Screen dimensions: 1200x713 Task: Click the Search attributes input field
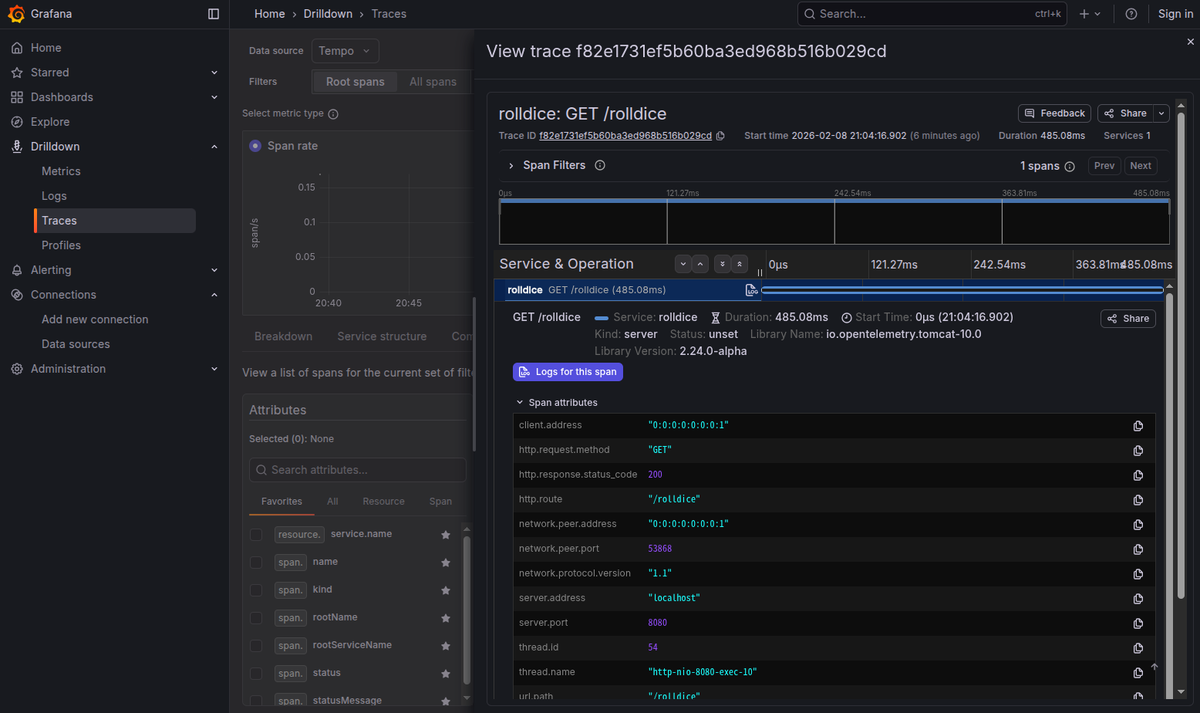pos(357,470)
